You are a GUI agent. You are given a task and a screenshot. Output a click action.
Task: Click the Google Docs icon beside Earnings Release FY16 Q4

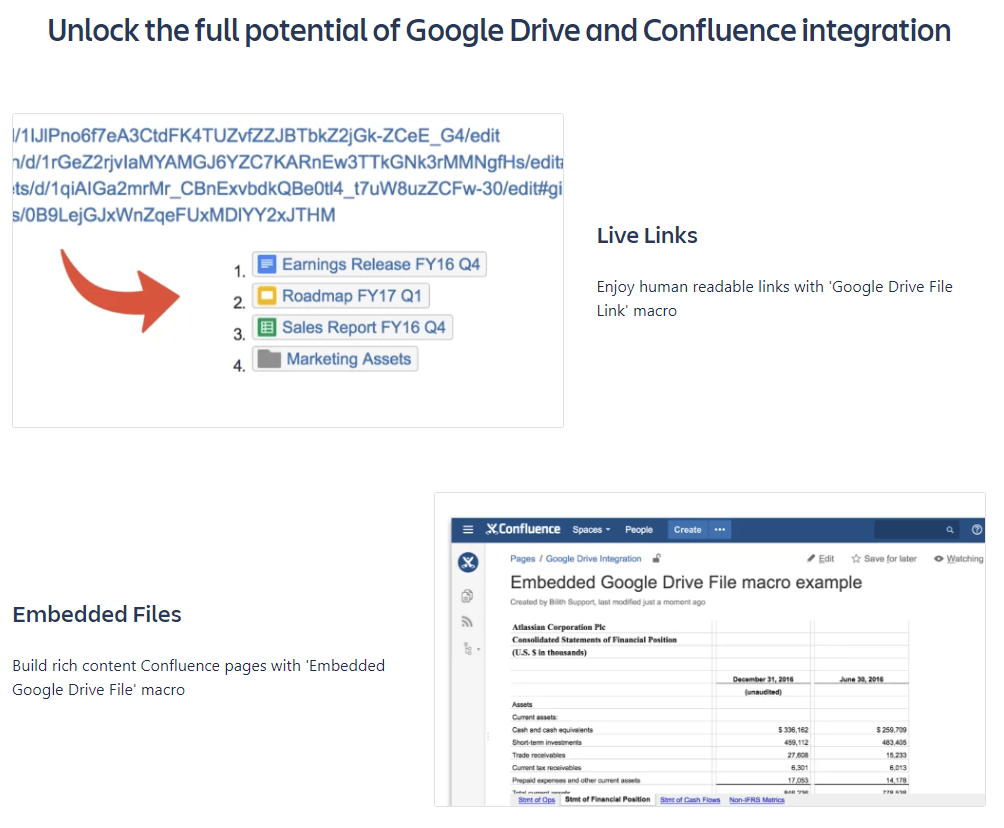click(x=268, y=263)
